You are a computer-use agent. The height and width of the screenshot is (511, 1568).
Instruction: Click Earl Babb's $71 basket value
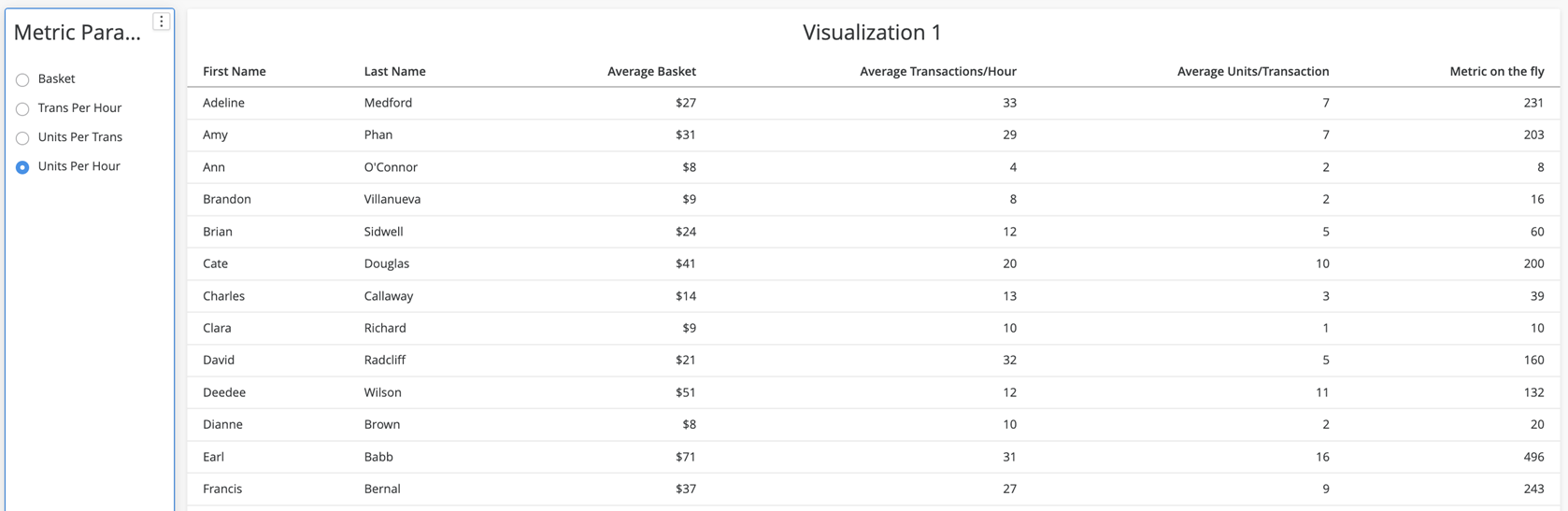(x=685, y=457)
